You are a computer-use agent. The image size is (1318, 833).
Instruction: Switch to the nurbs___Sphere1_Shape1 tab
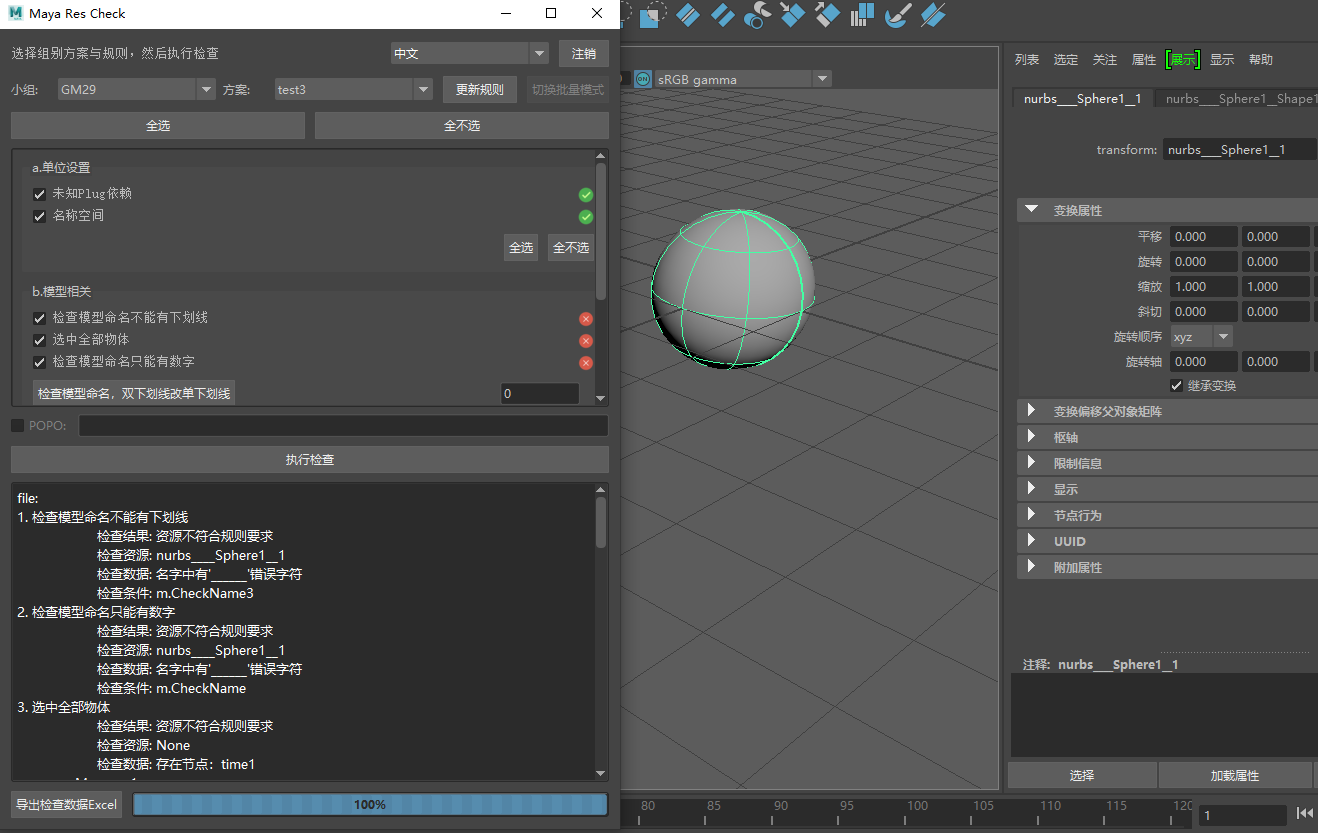coord(1238,99)
